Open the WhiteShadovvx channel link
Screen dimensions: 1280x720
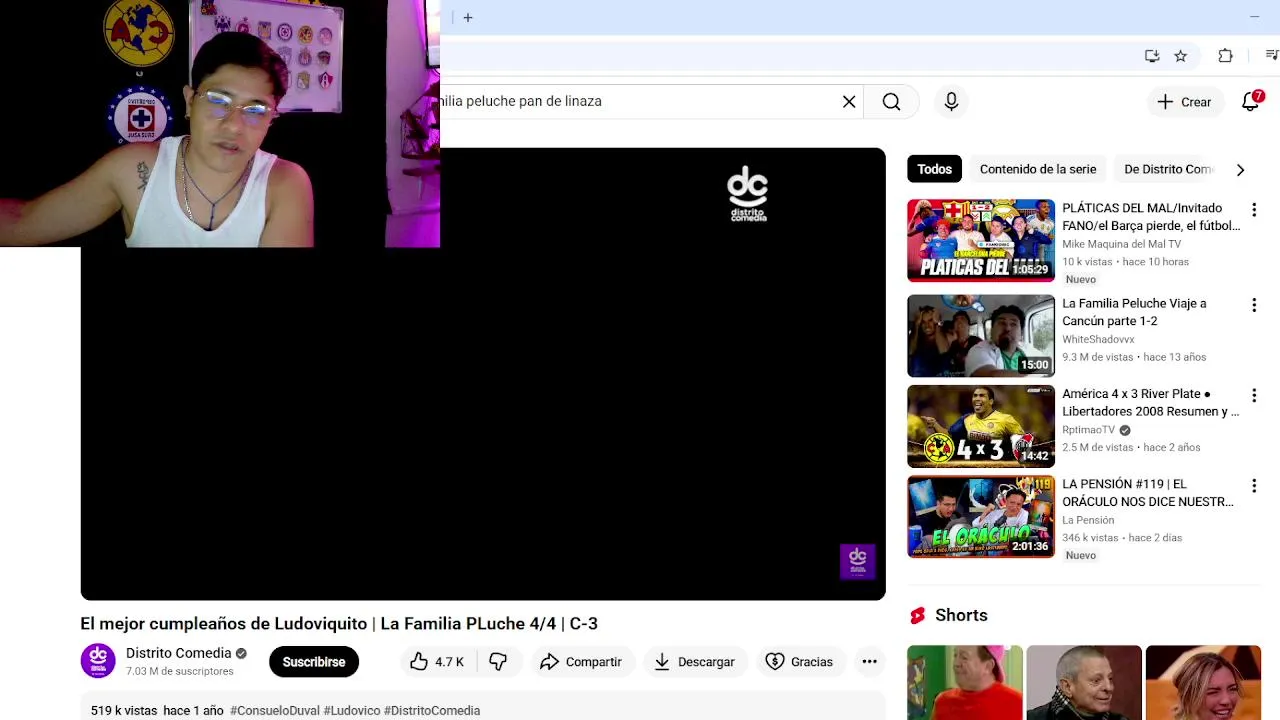[1098, 339]
